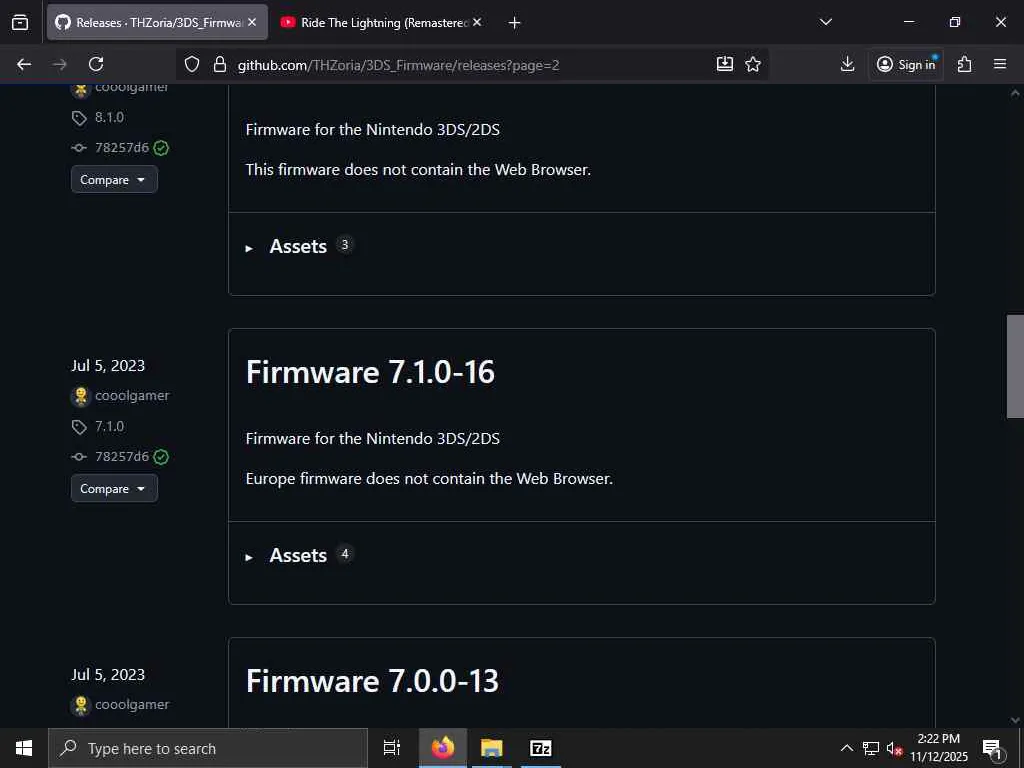Viewport: 1024px width, 768px height.
Task: Open the Firefox application menu
Action: 1000,64
